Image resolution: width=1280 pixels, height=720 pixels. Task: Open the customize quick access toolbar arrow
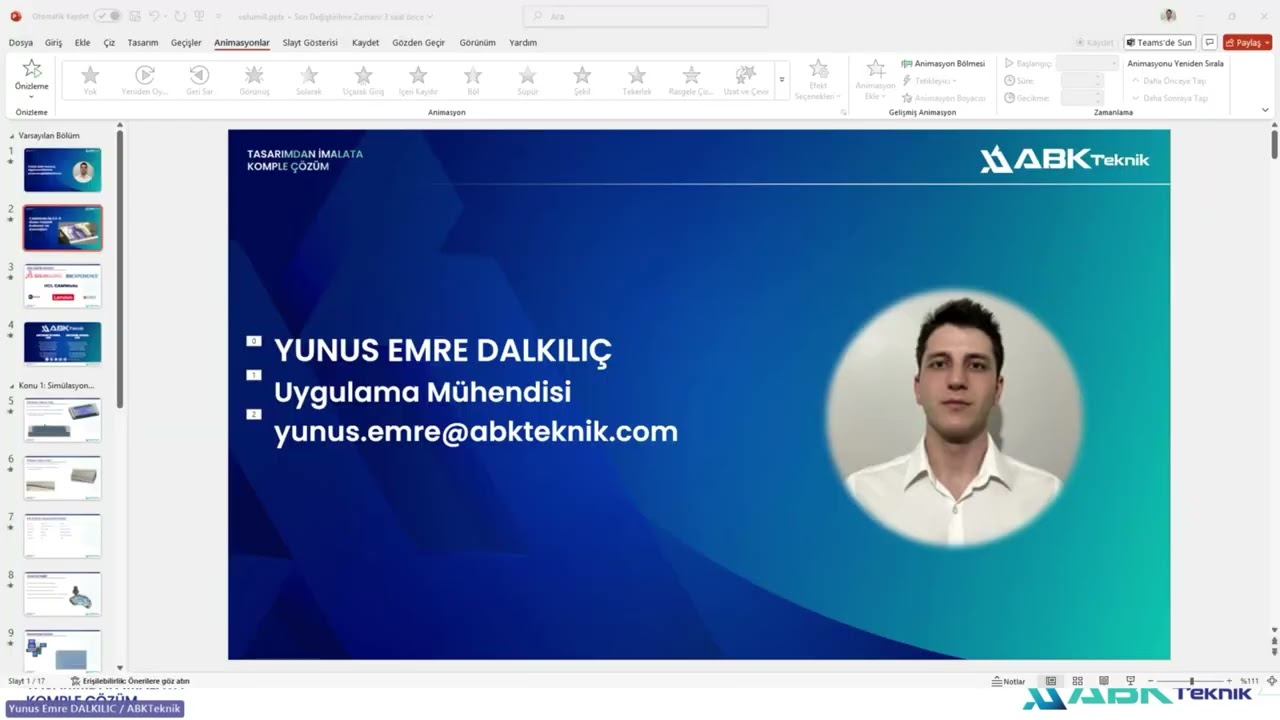pos(218,16)
